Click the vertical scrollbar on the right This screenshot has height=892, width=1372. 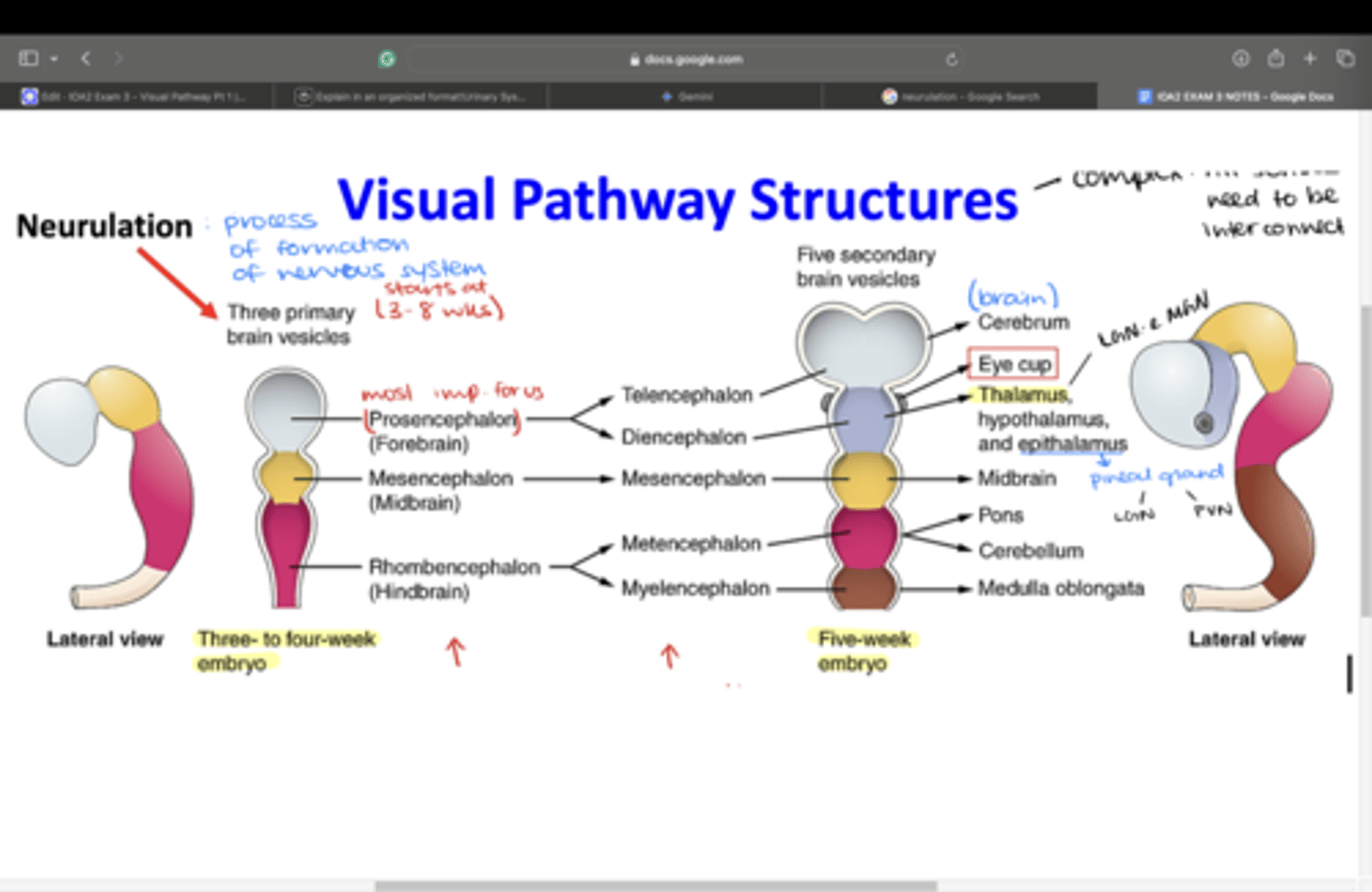click(x=1365, y=460)
